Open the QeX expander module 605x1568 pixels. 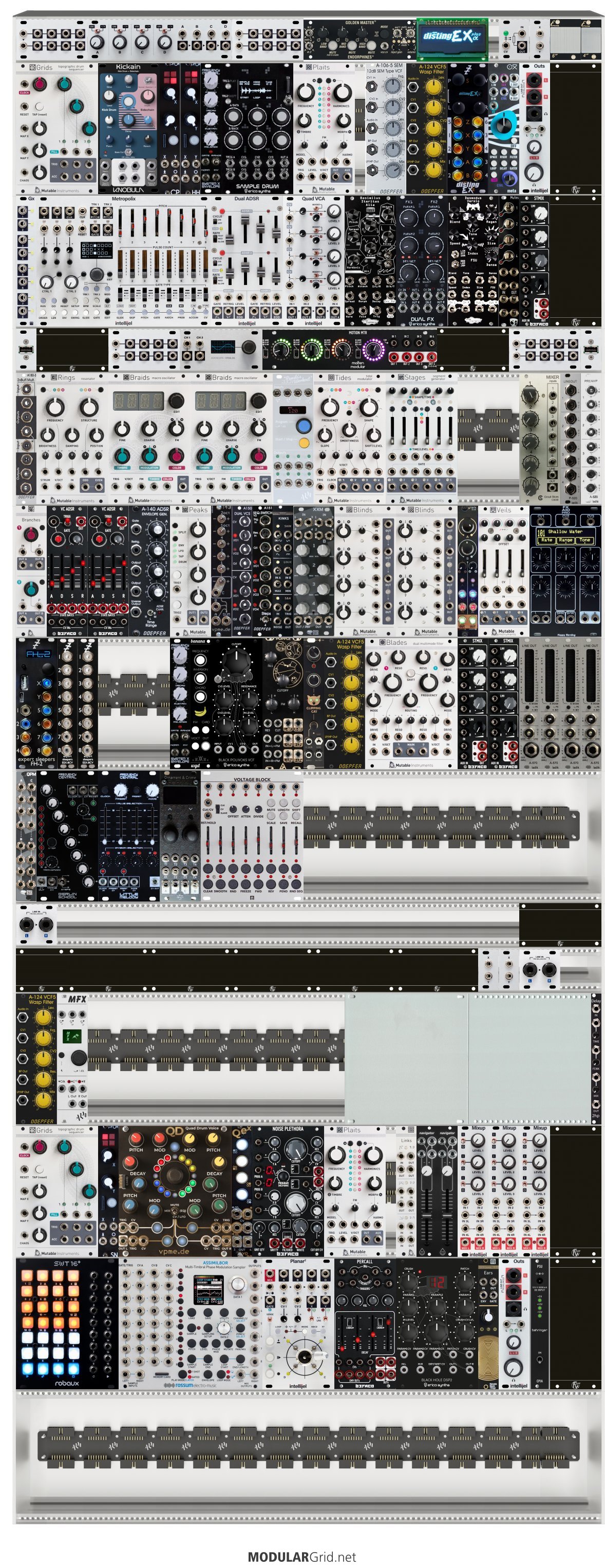pos(241,1190)
